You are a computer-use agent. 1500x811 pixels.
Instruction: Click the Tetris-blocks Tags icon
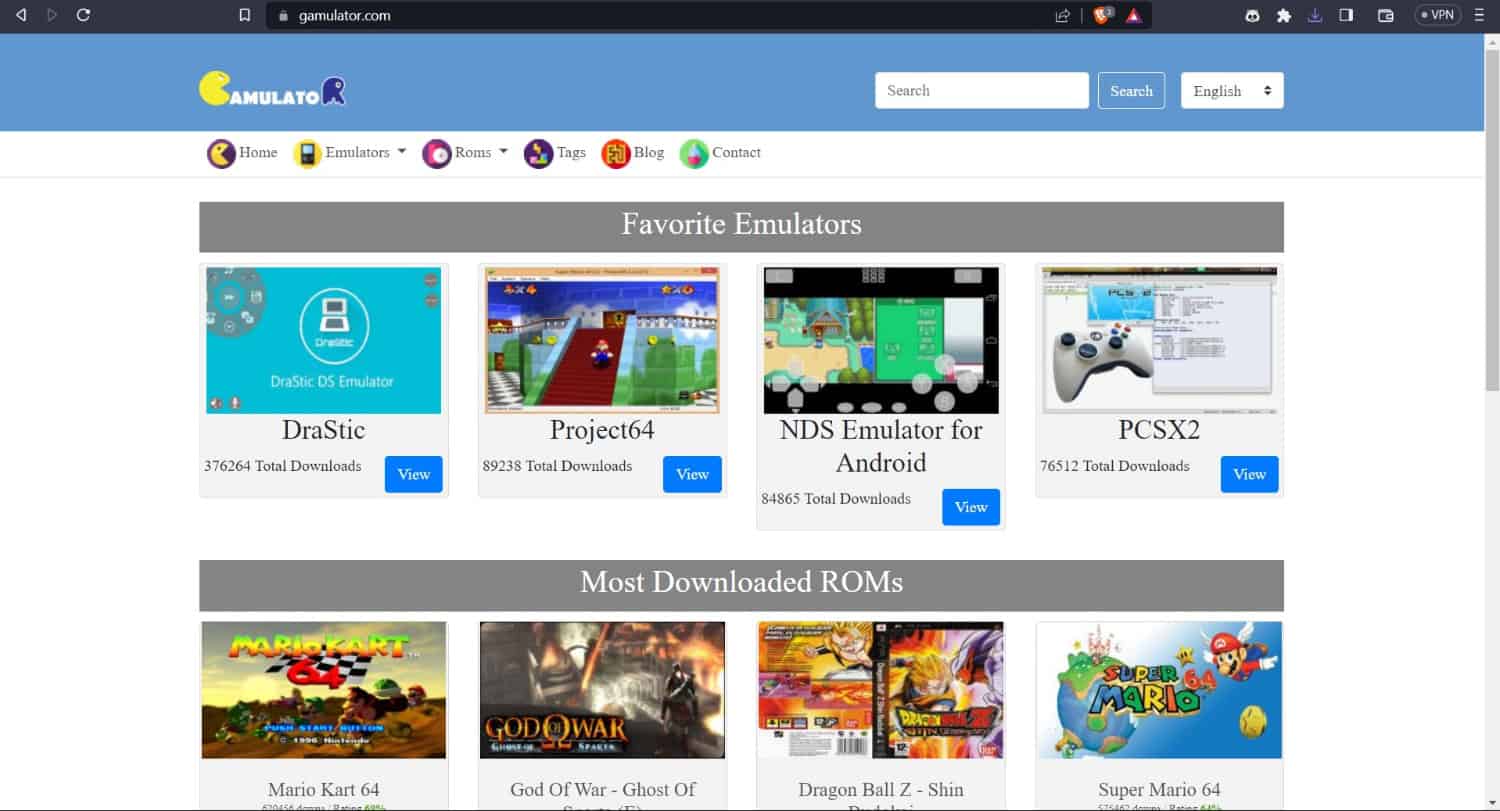pyautogui.click(x=538, y=153)
